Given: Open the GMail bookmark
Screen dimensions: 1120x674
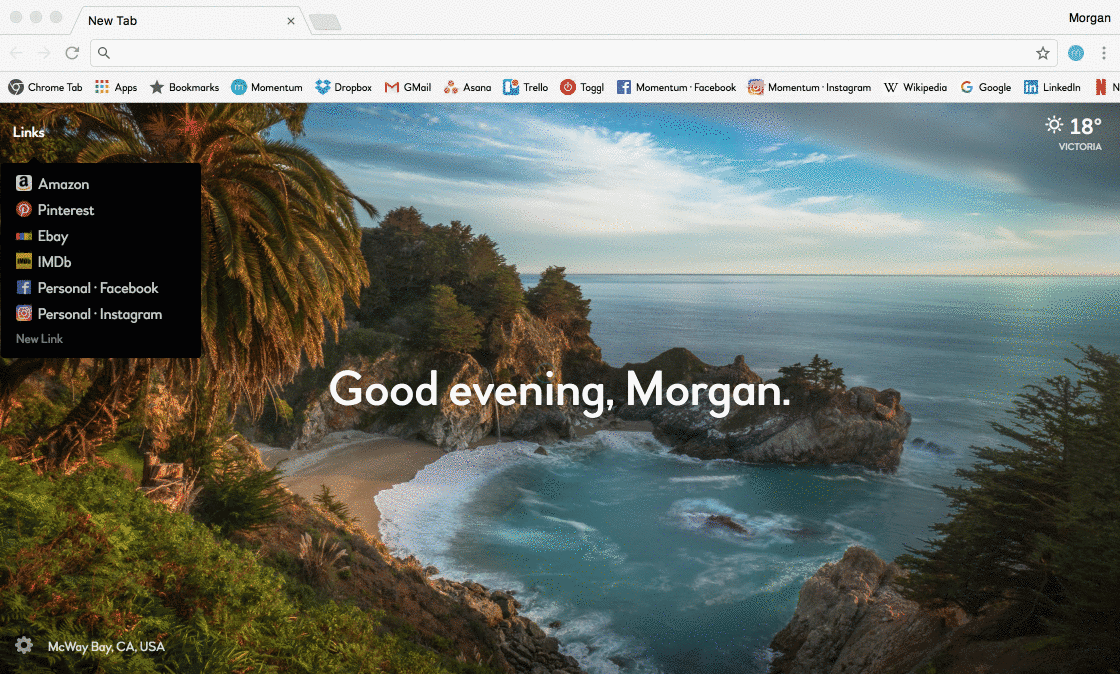Looking at the screenshot, I should 408,87.
